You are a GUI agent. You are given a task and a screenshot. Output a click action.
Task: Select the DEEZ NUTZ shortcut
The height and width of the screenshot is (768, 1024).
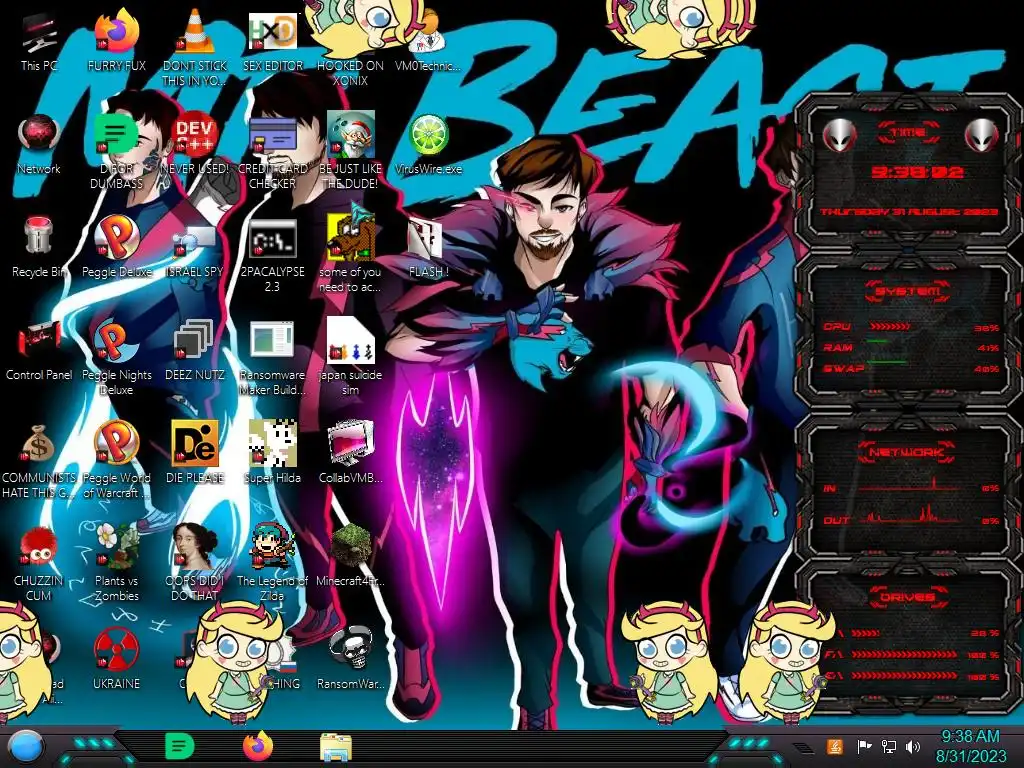tap(195, 351)
